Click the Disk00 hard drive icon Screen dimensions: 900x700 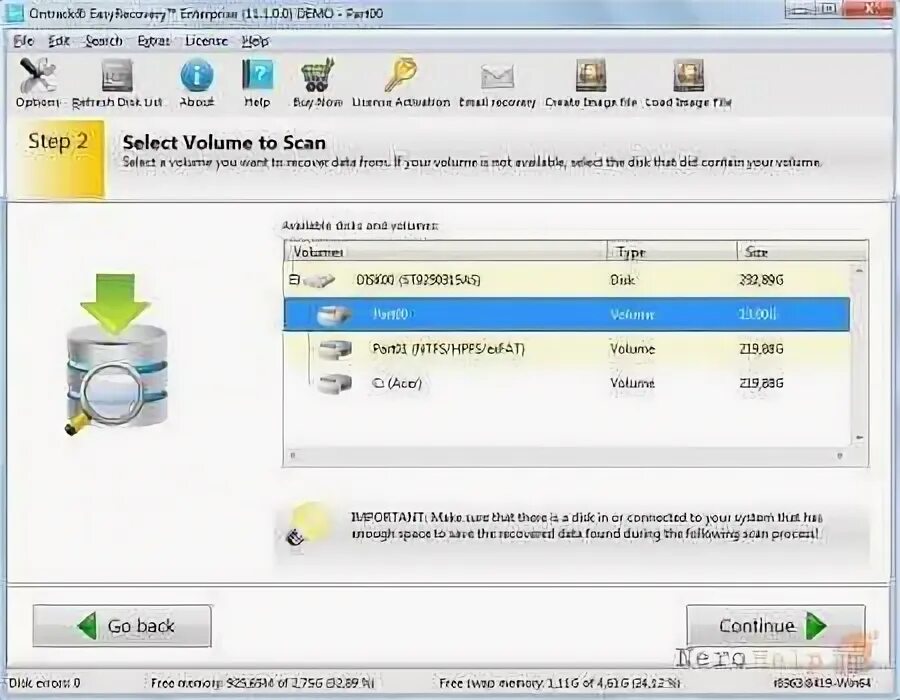click(319, 281)
